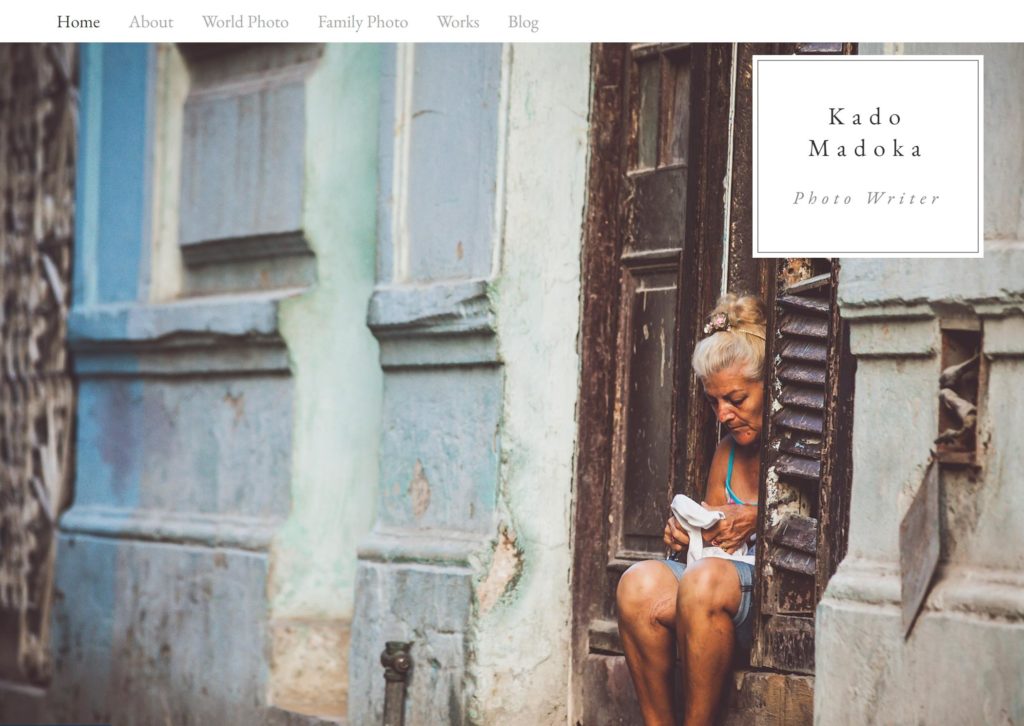Image resolution: width=1024 pixels, height=726 pixels.
Task: Select Family Photo in navigation
Action: click(x=362, y=22)
